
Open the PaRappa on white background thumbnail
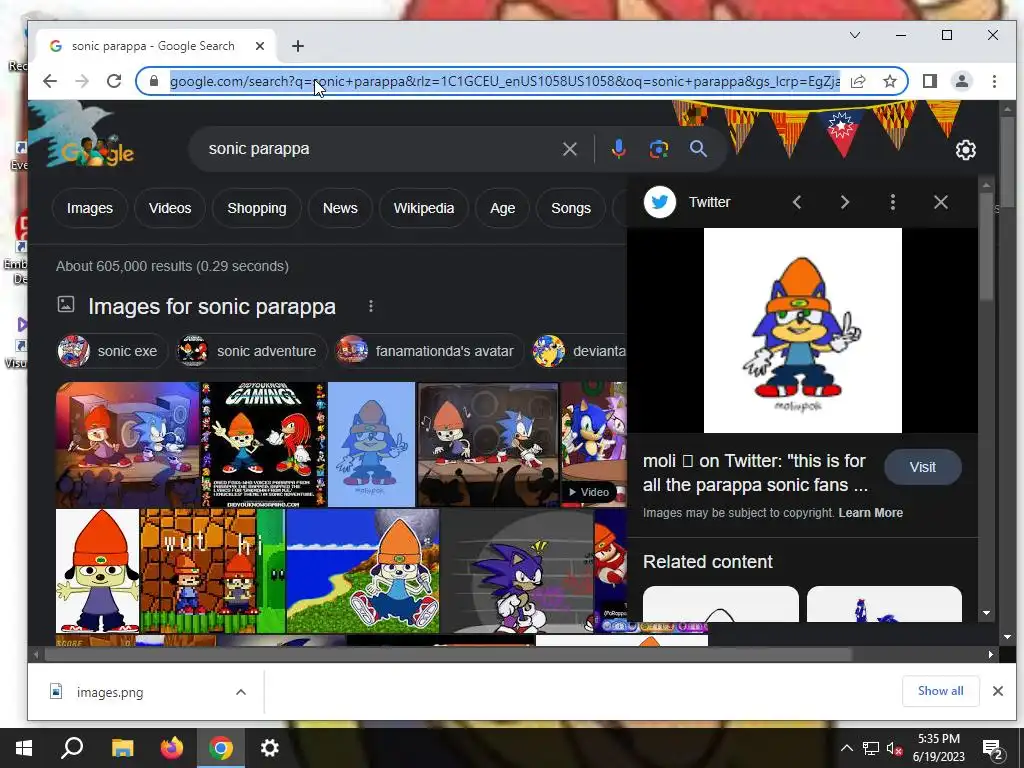[x=98, y=571]
